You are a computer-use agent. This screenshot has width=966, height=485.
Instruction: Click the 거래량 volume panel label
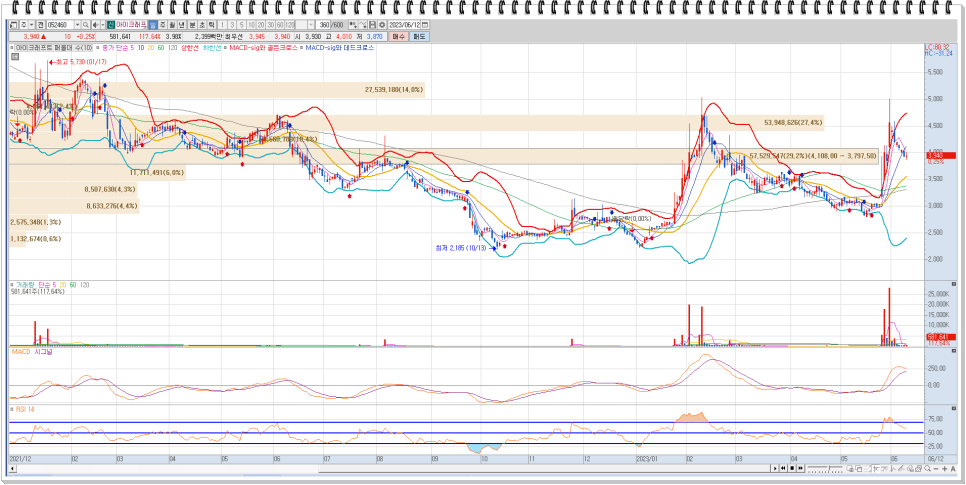coord(23,285)
